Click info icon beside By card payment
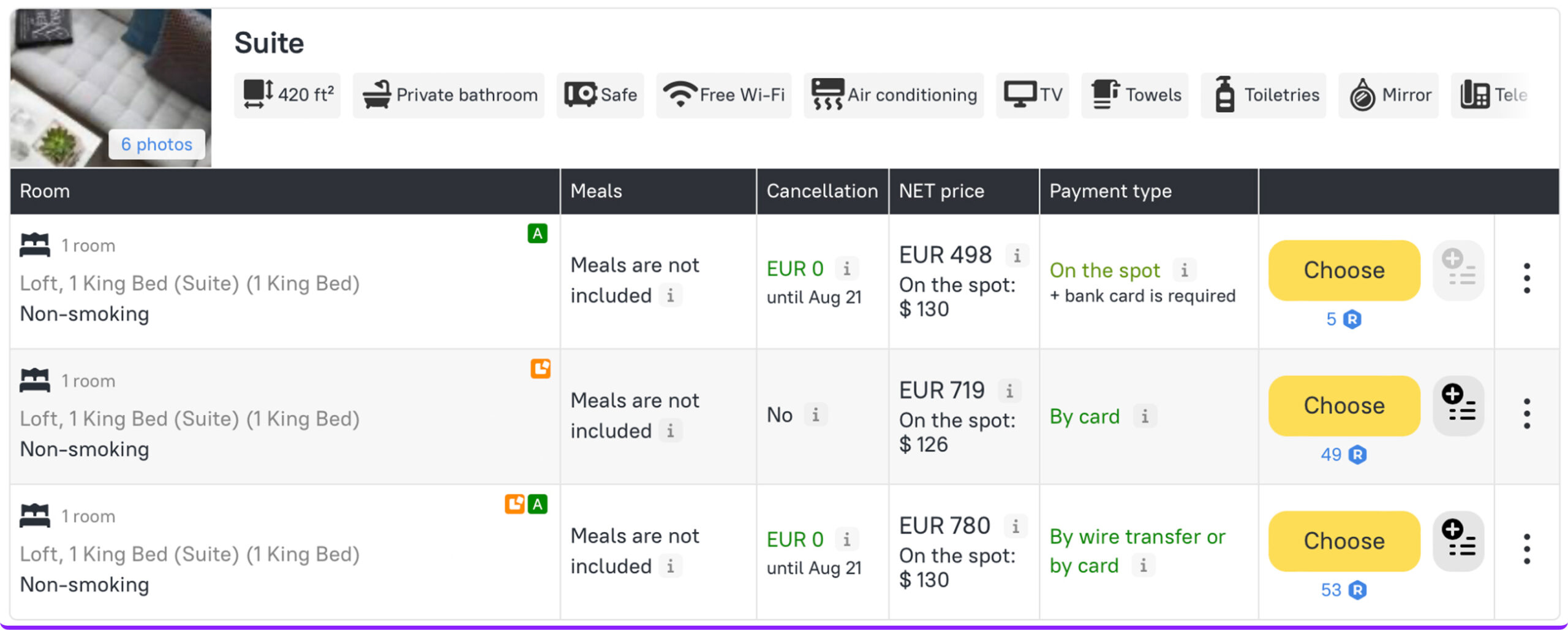Viewport: 1568px width, 630px height. coord(1144,417)
